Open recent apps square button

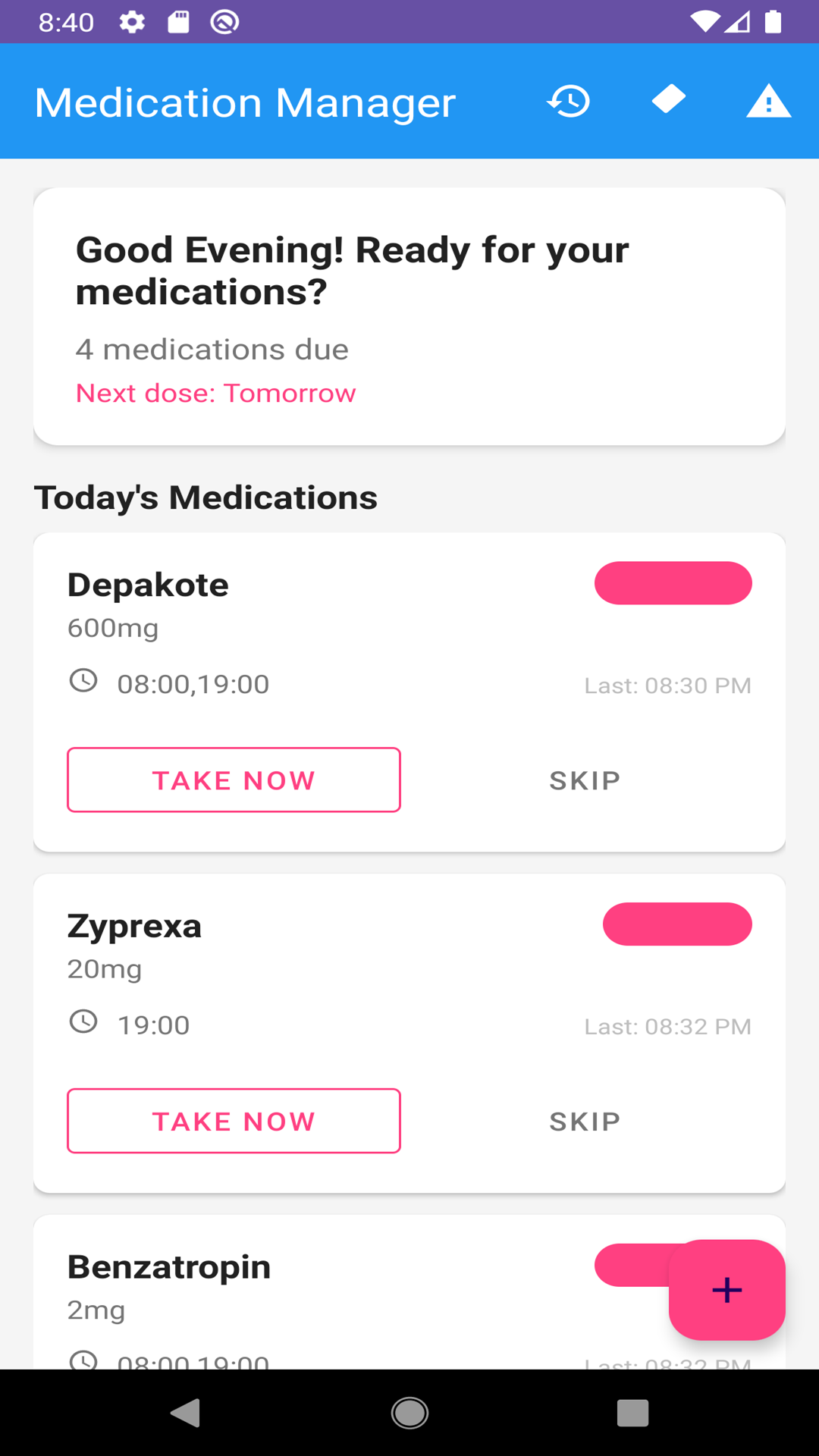point(632,1413)
